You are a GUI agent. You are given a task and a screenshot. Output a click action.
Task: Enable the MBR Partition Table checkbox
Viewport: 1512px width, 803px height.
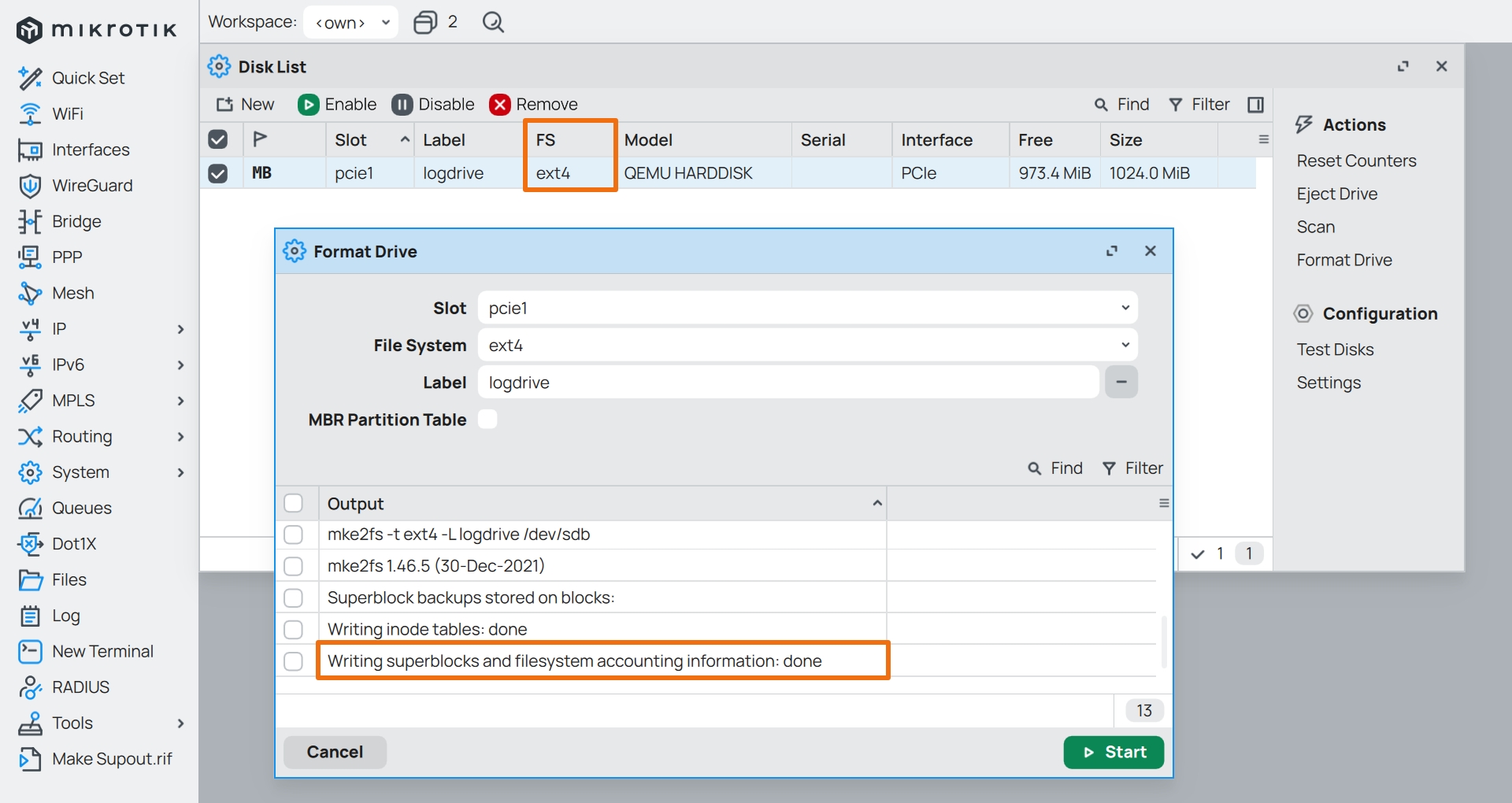(x=487, y=420)
